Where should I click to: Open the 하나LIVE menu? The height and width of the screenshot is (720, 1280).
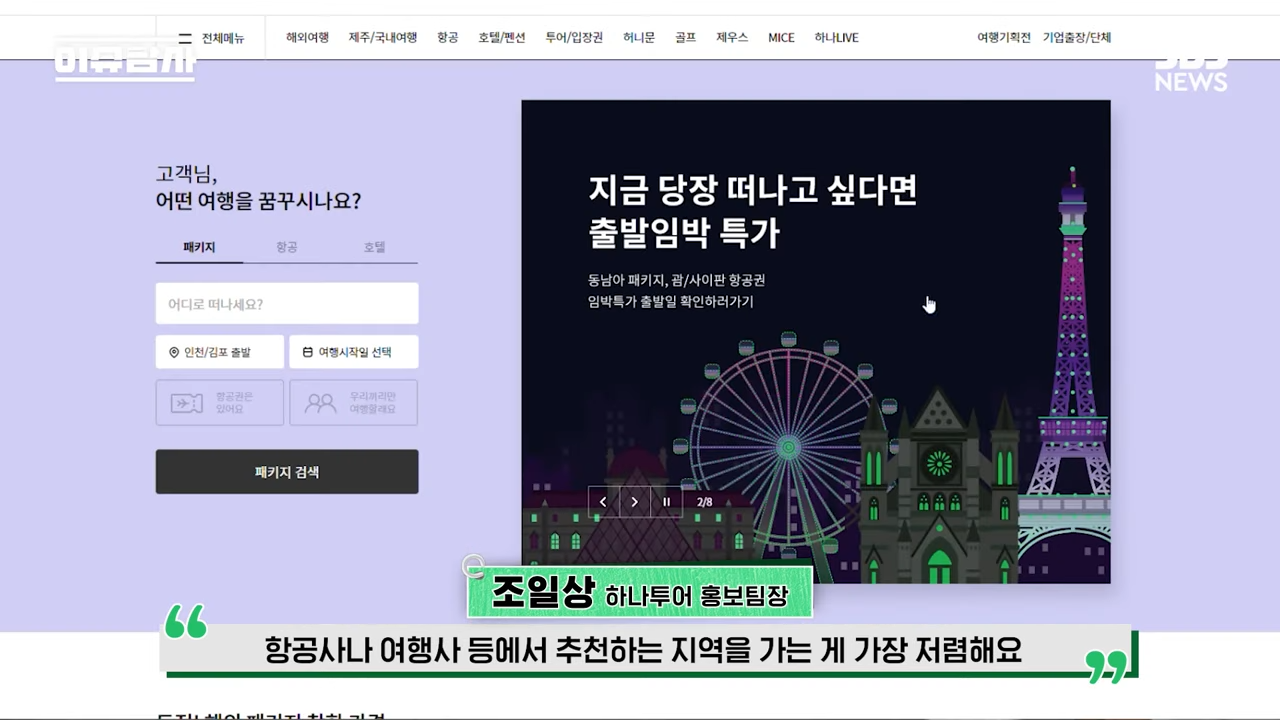tap(836, 38)
